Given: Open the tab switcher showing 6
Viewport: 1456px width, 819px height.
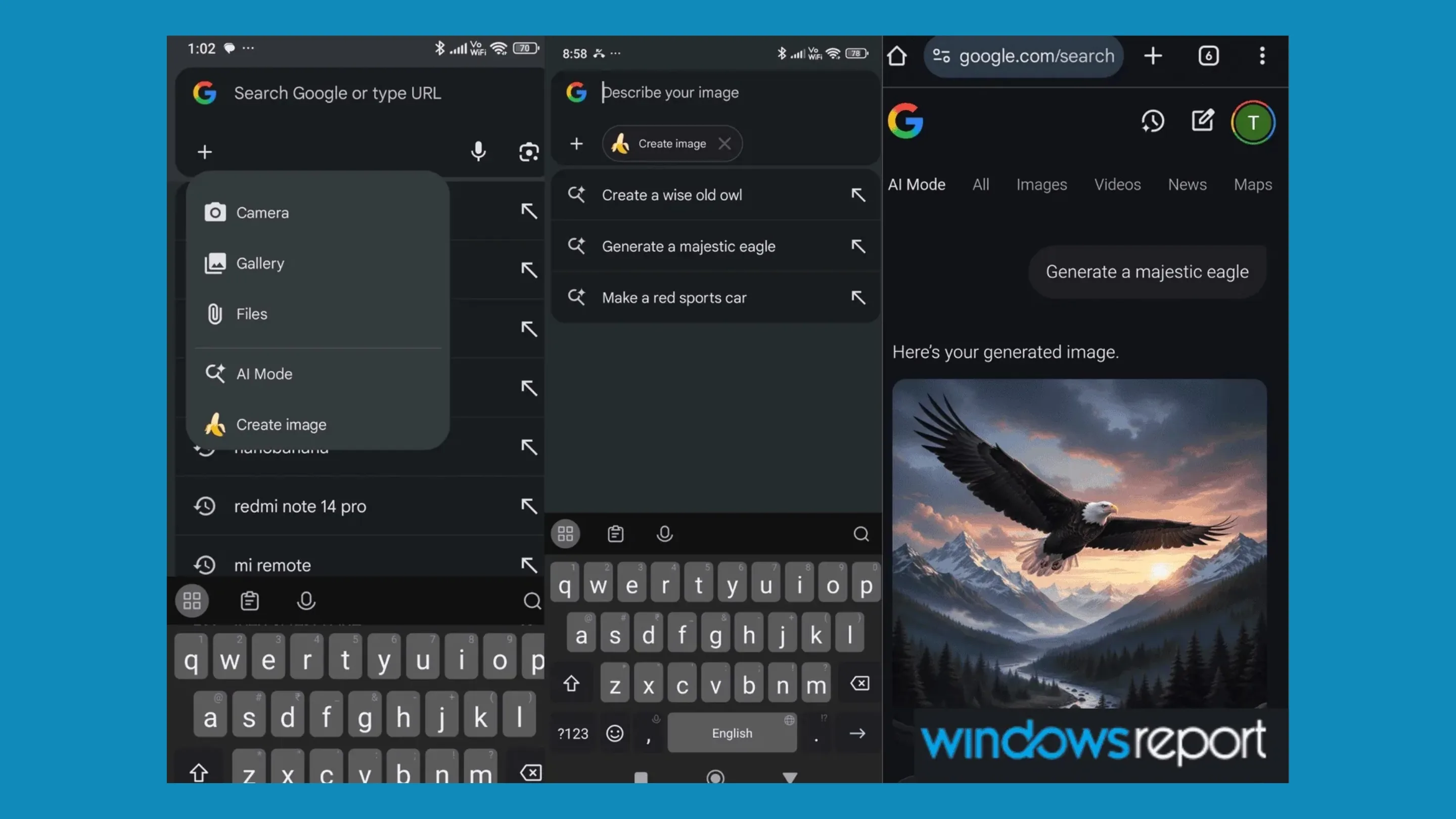Looking at the screenshot, I should [x=1208, y=56].
